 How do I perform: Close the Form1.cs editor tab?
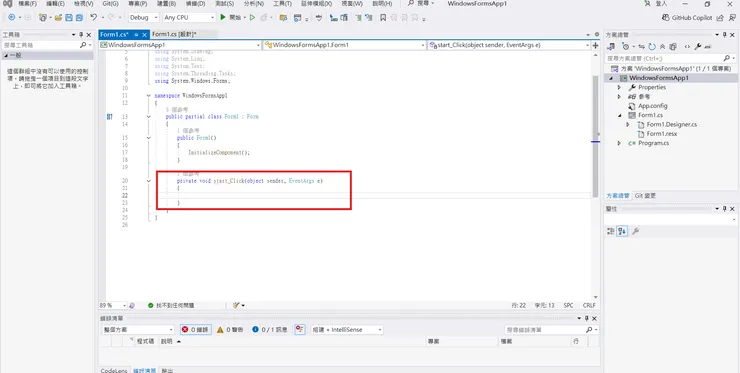click(x=144, y=34)
